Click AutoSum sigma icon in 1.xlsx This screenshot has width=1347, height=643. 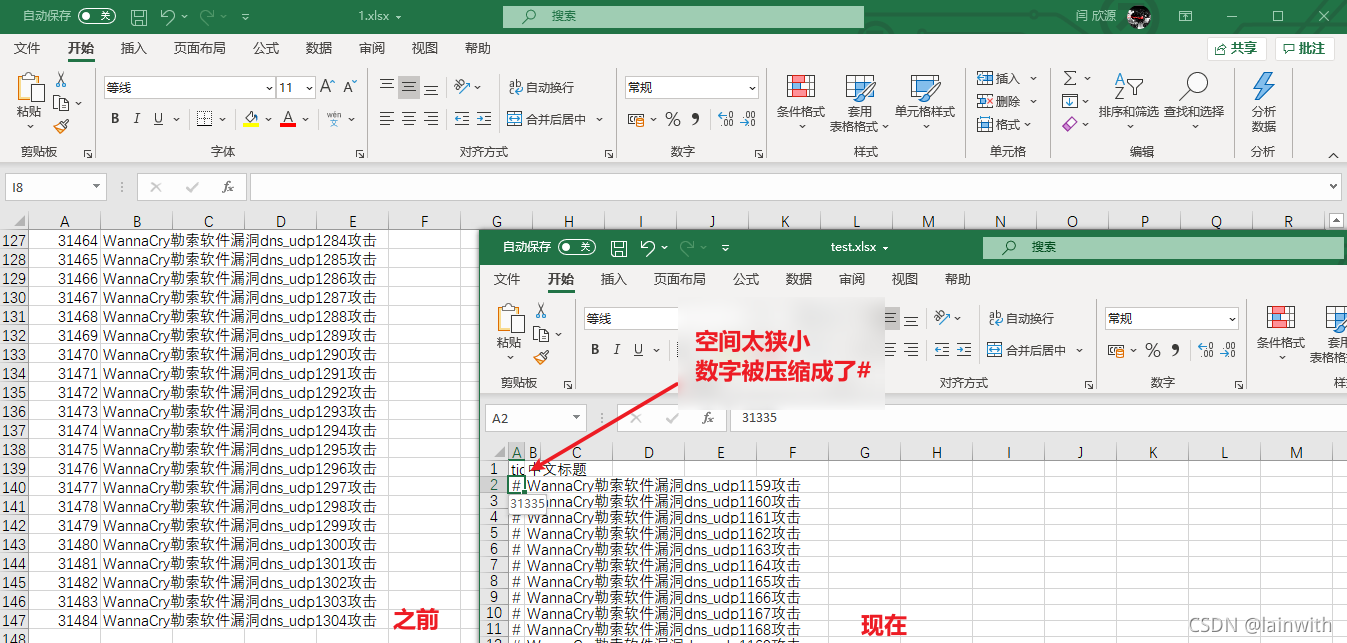(1070, 78)
